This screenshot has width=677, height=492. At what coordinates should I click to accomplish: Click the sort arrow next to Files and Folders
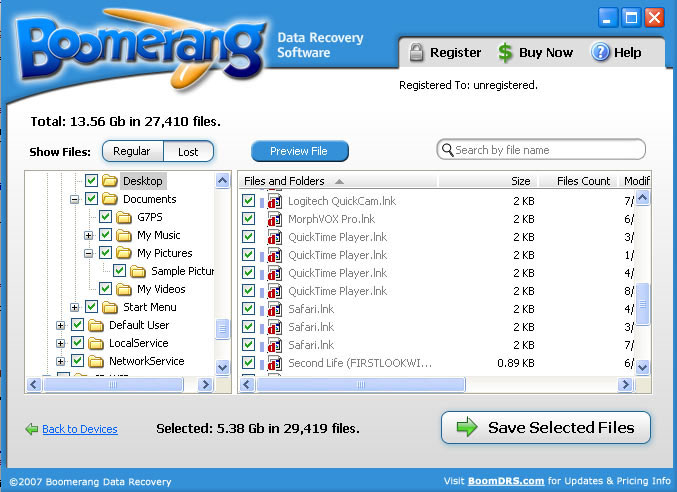tap(339, 181)
